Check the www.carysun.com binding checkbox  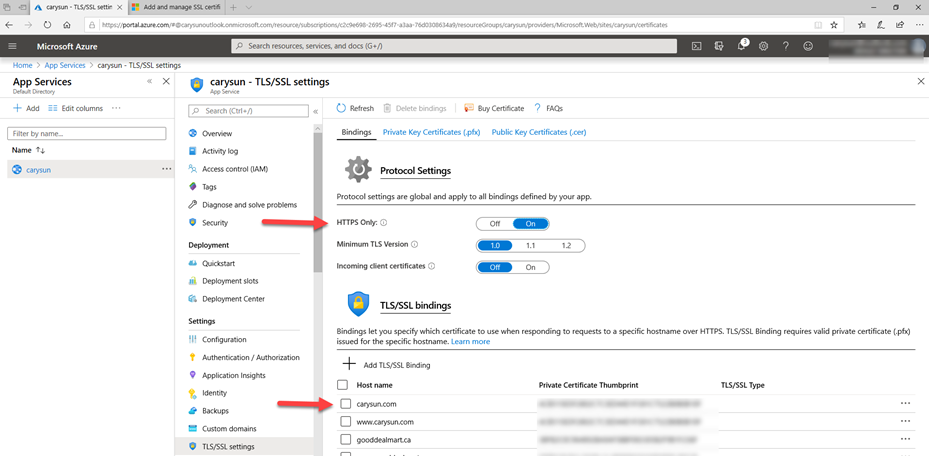345,422
